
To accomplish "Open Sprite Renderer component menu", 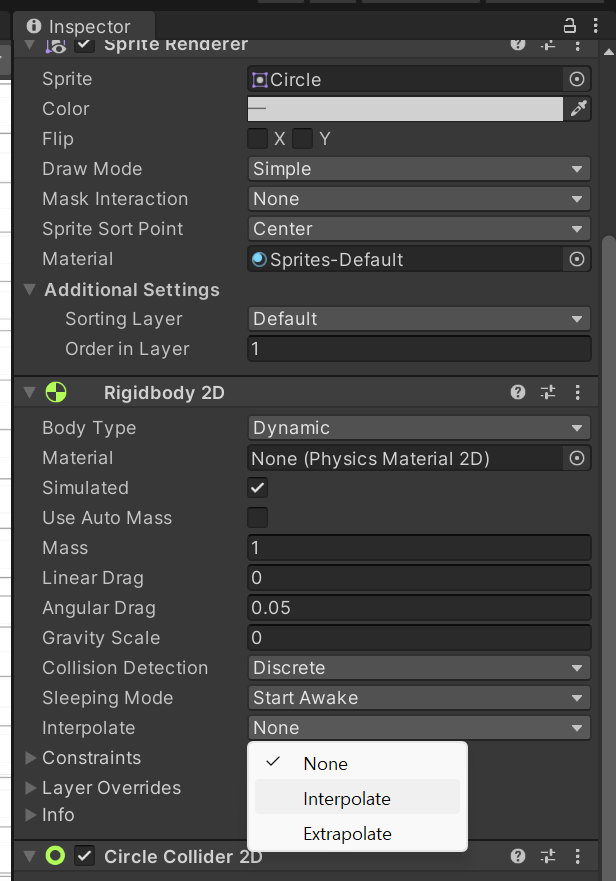I will 577,45.
